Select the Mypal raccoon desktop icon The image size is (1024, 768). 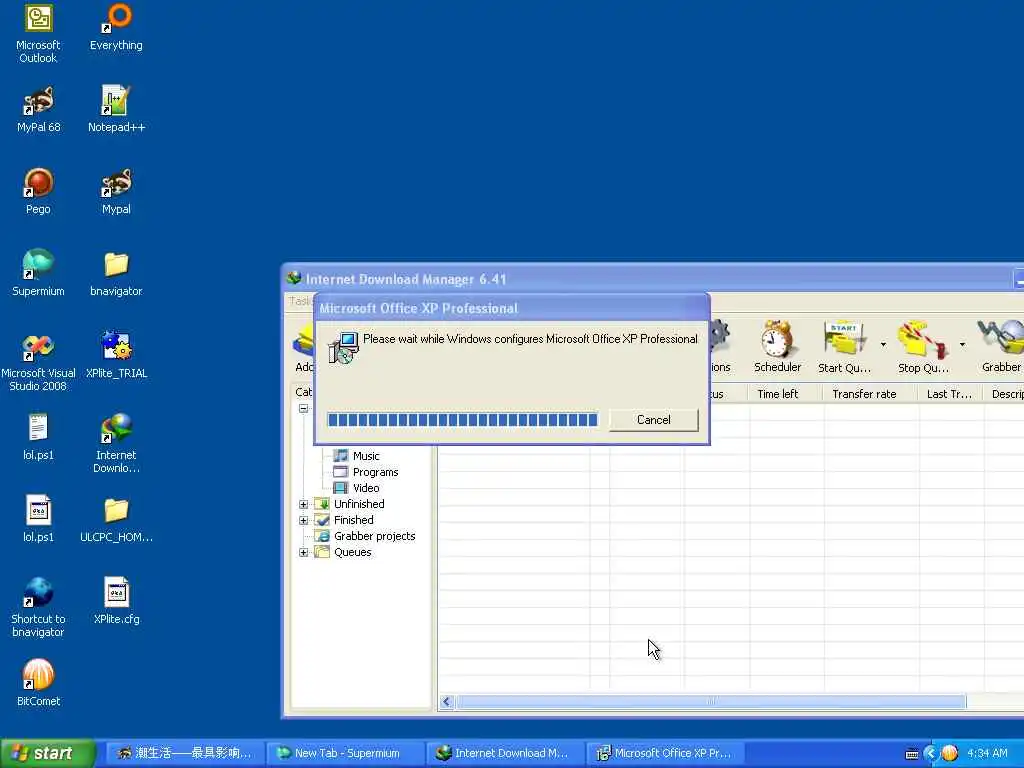click(x=116, y=191)
